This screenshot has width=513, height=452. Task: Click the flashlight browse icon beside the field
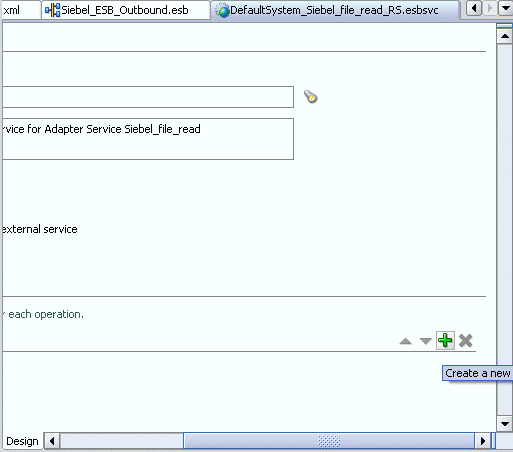(310, 97)
